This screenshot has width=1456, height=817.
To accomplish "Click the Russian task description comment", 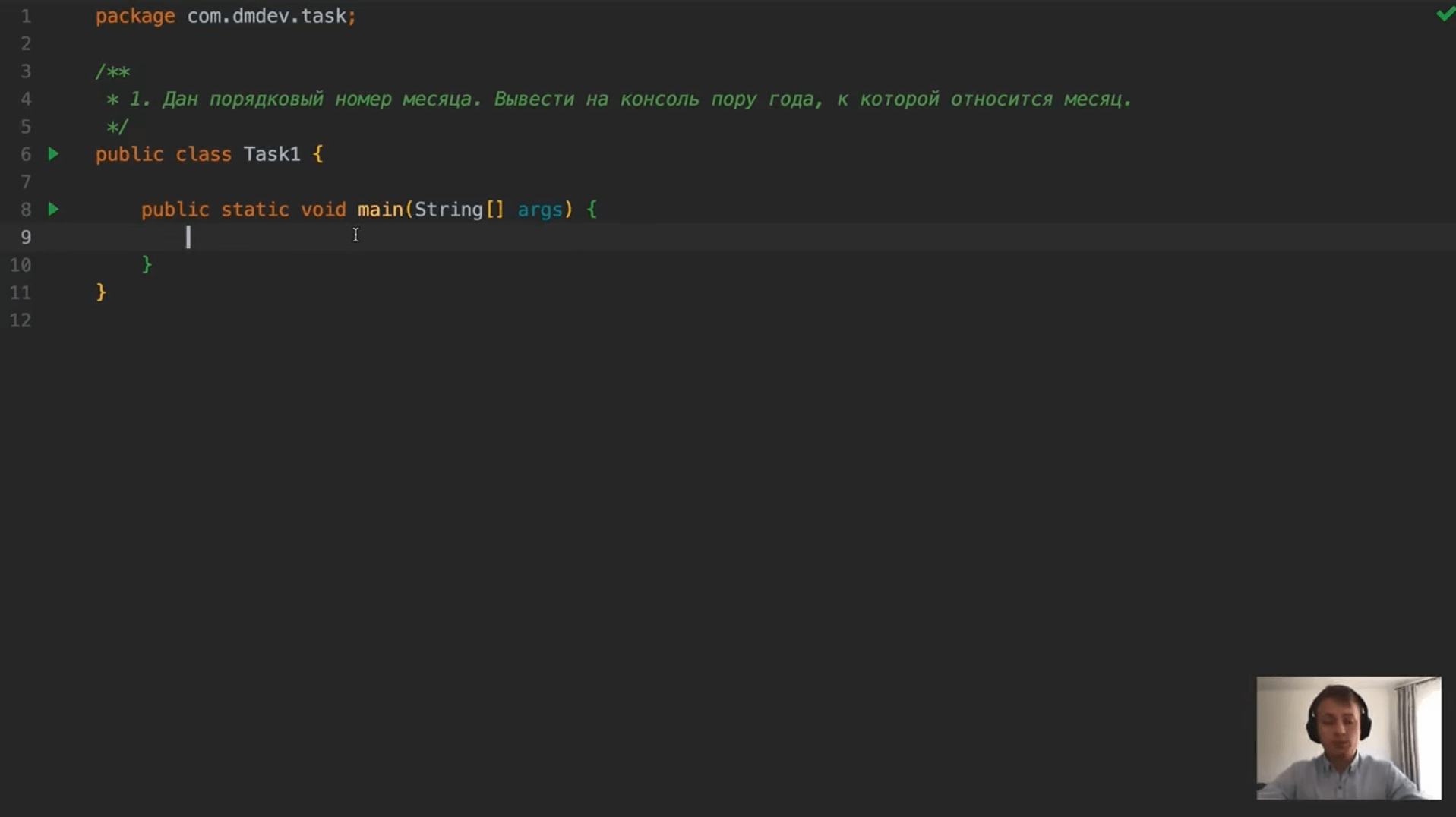I will pyautogui.click(x=630, y=99).
